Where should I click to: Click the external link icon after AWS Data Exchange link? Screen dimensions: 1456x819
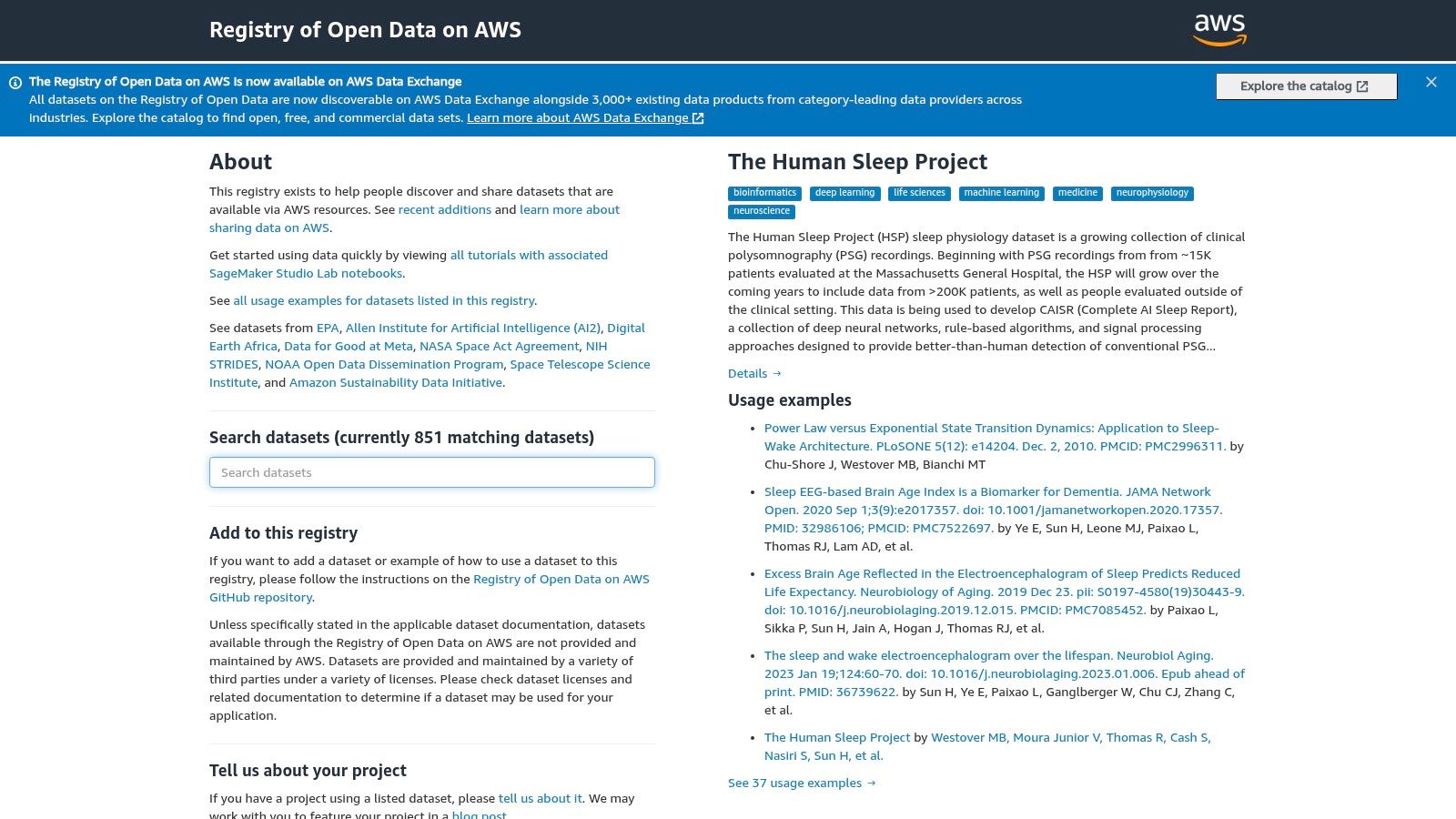(697, 117)
